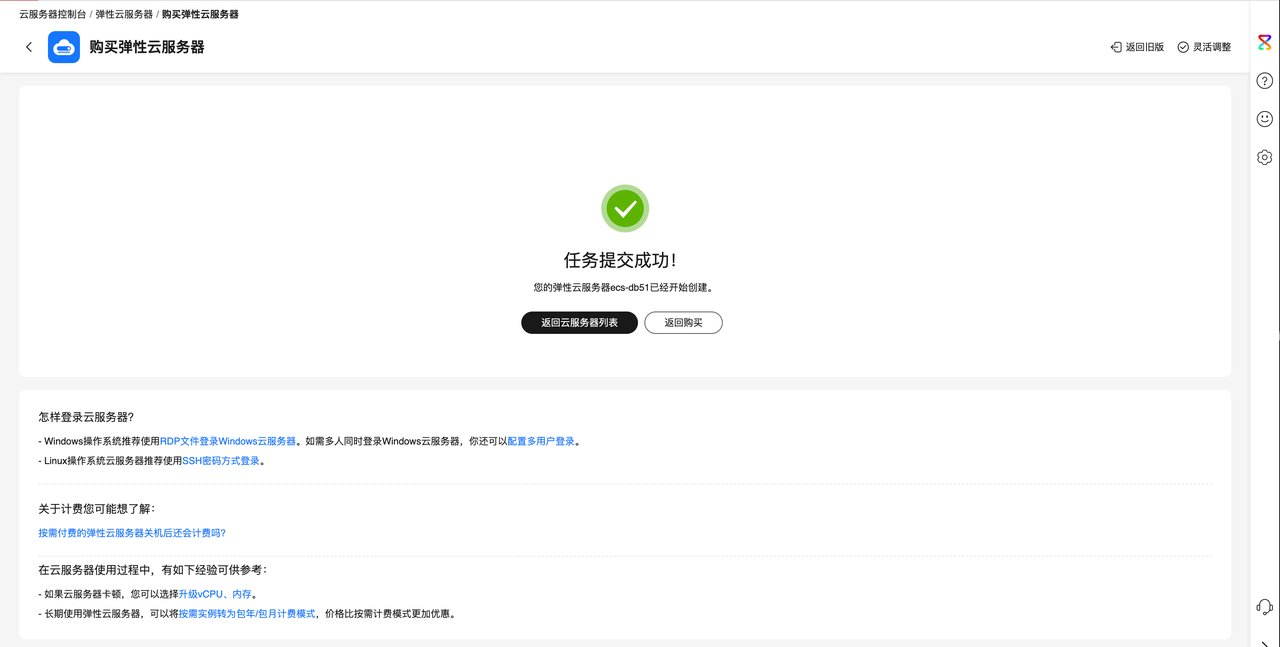The width and height of the screenshot is (1280, 647).
Task: Open the help question mark icon
Action: pyautogui.click(x=1265, y=81)
